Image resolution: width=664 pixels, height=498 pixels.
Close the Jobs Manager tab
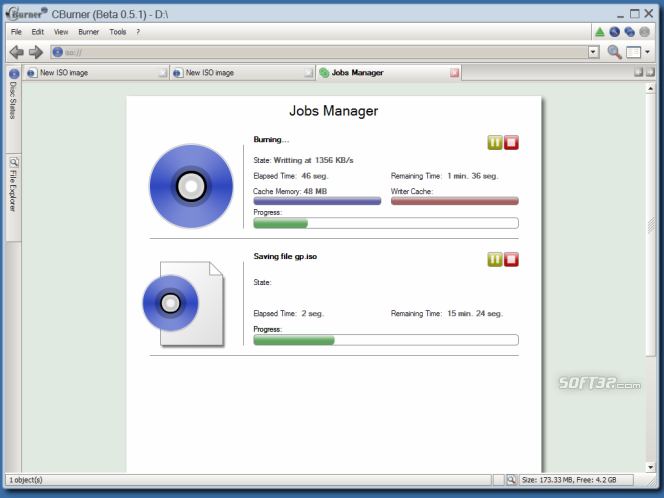tap(454, 73)
